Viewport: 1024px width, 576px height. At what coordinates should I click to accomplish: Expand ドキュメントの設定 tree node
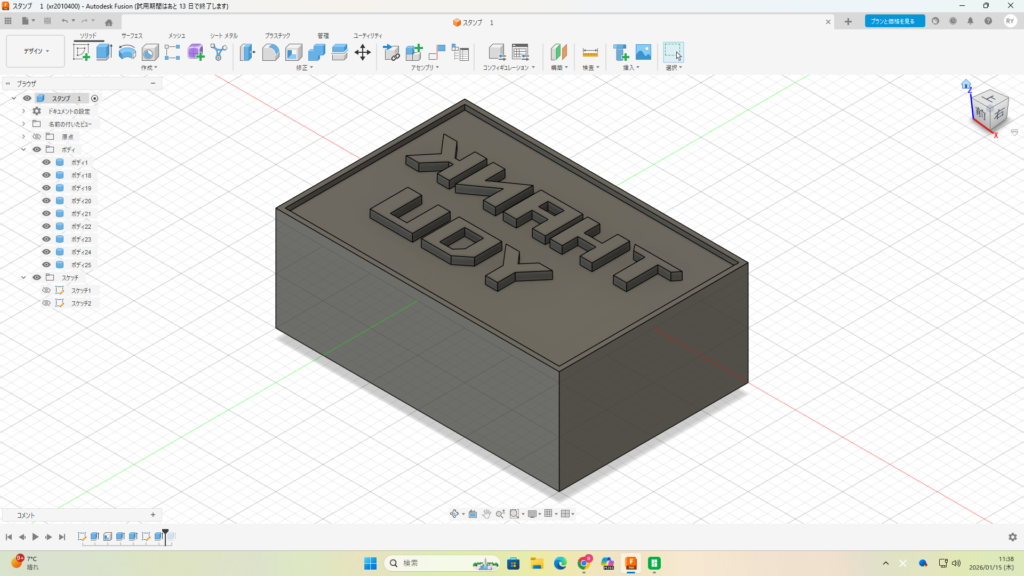click(23, 111)
